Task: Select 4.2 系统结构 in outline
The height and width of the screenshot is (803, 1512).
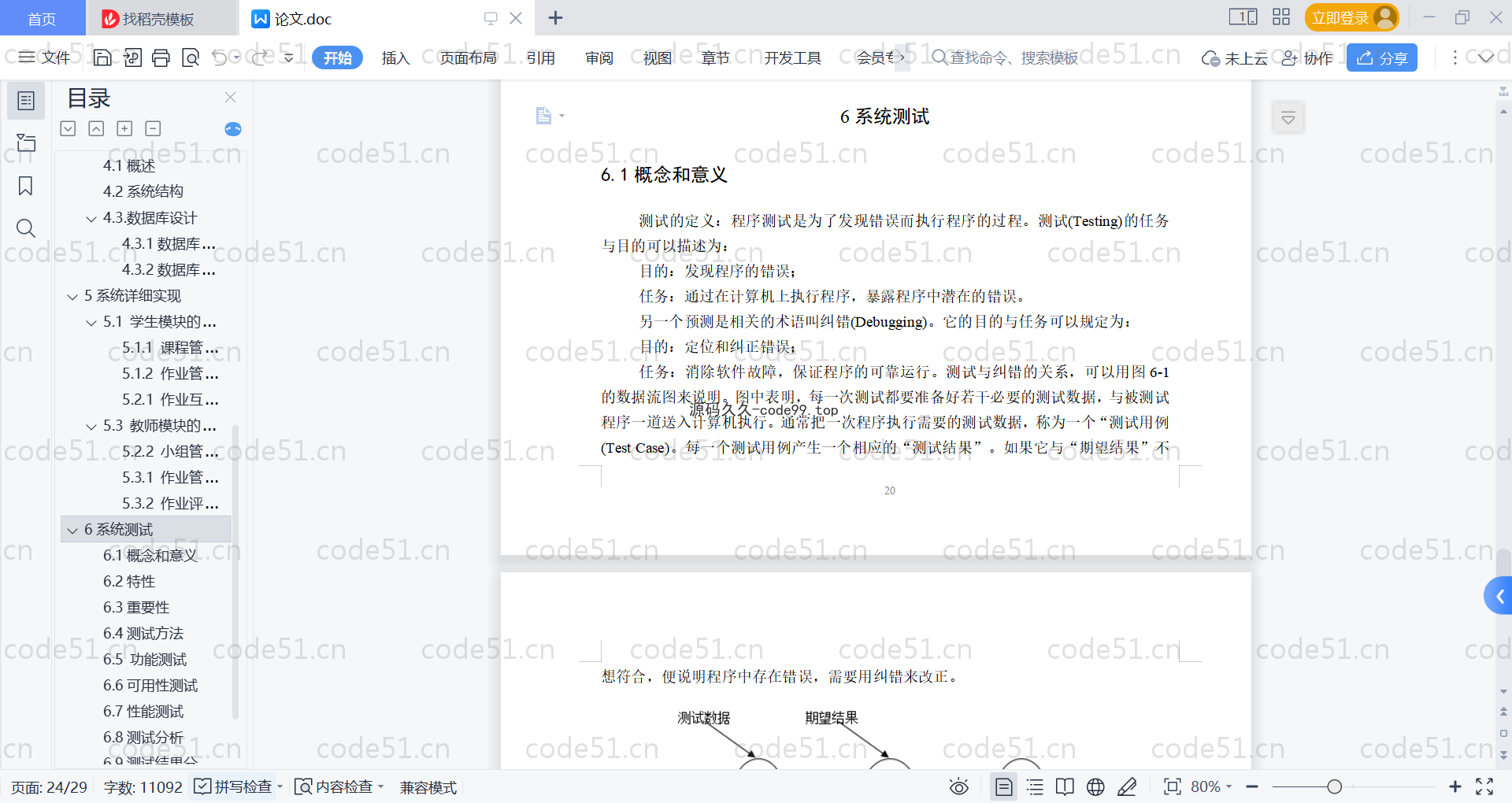Action: pyautogui.click(x=143, y=191)
